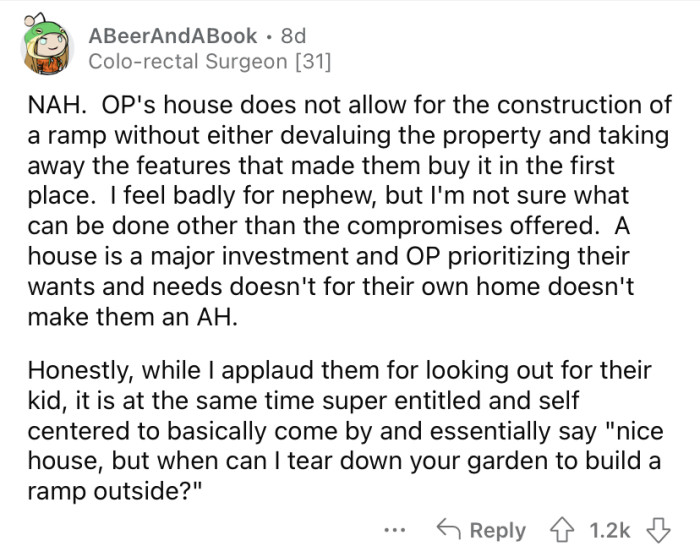Click the Colo-rectal Surgeon flair text
The image size is (700, 557).
[175, 61]
